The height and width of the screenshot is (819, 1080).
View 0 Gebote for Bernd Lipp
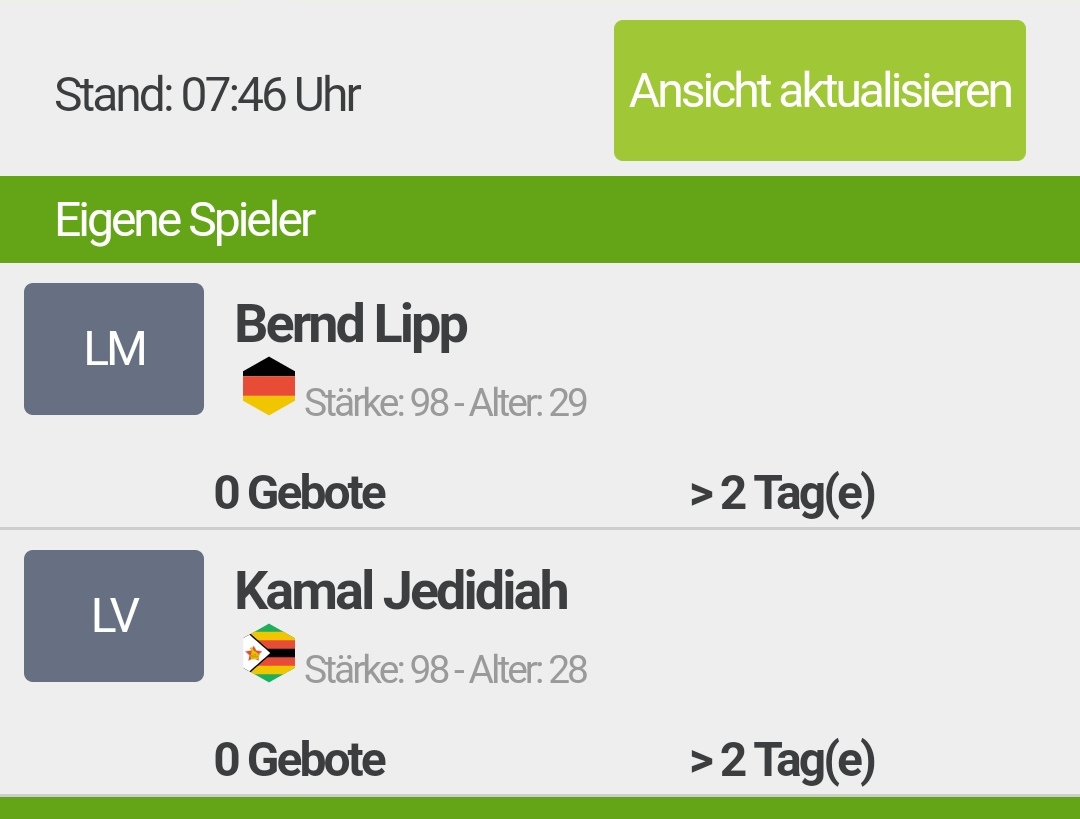coord(300,493)
